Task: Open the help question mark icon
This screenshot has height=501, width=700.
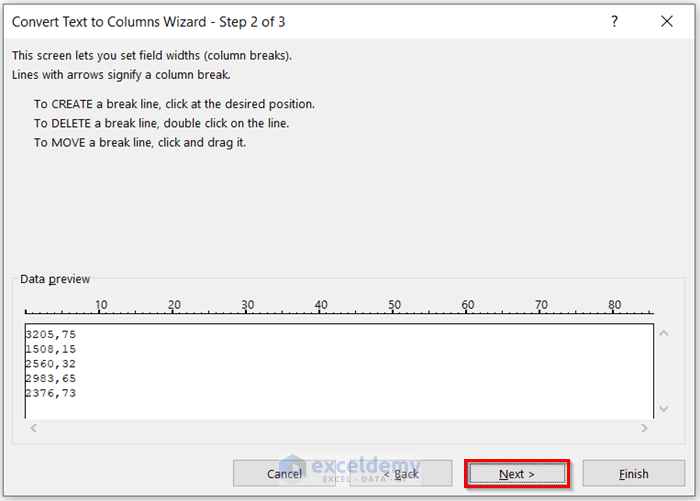Action: tap(615, 21)
